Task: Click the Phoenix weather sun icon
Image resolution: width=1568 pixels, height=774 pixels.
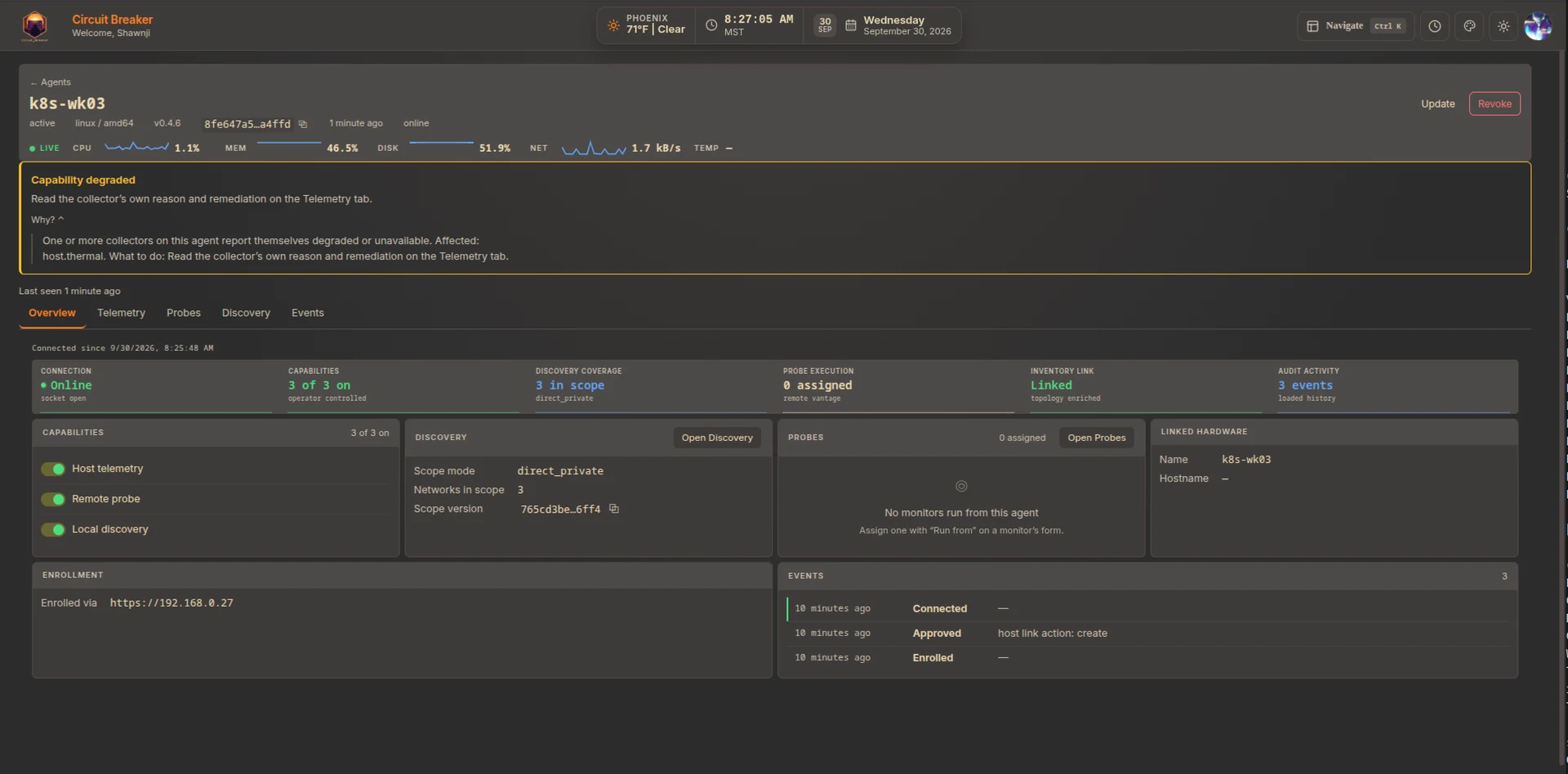Action: click(613, 25)
